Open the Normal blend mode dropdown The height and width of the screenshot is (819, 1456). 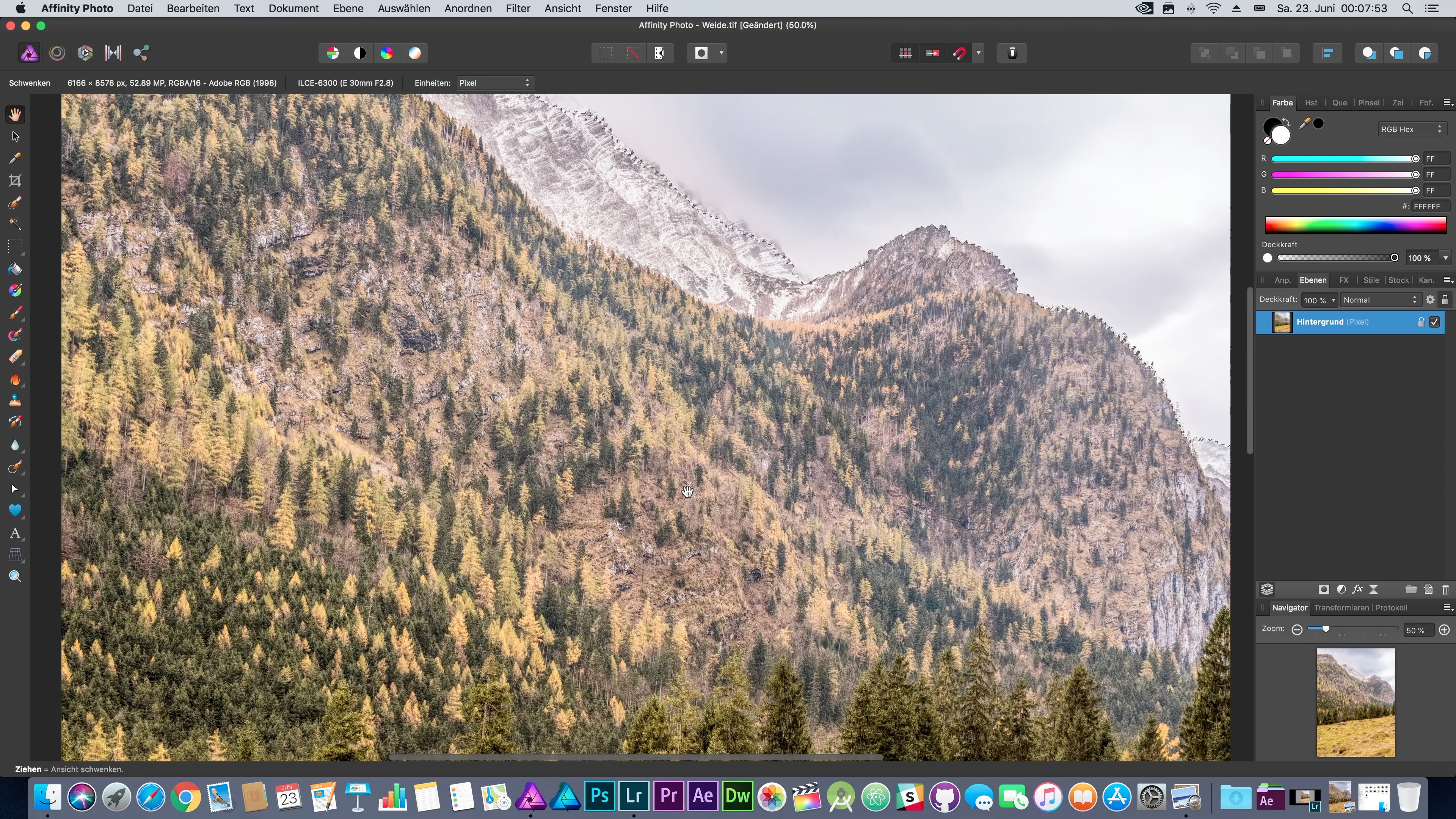1379,300
